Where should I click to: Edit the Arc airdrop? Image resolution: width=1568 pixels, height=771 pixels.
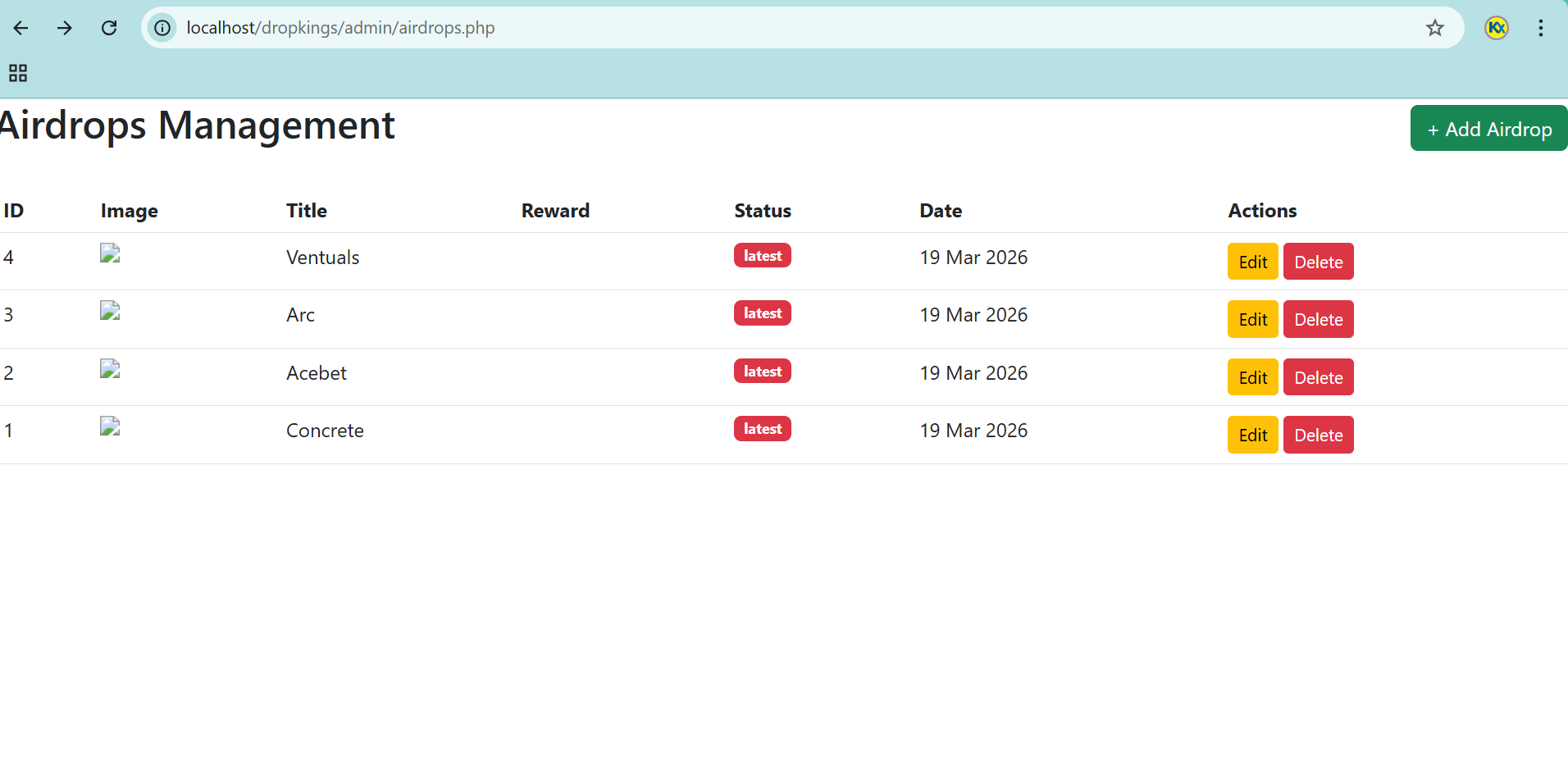(1252, 319)
